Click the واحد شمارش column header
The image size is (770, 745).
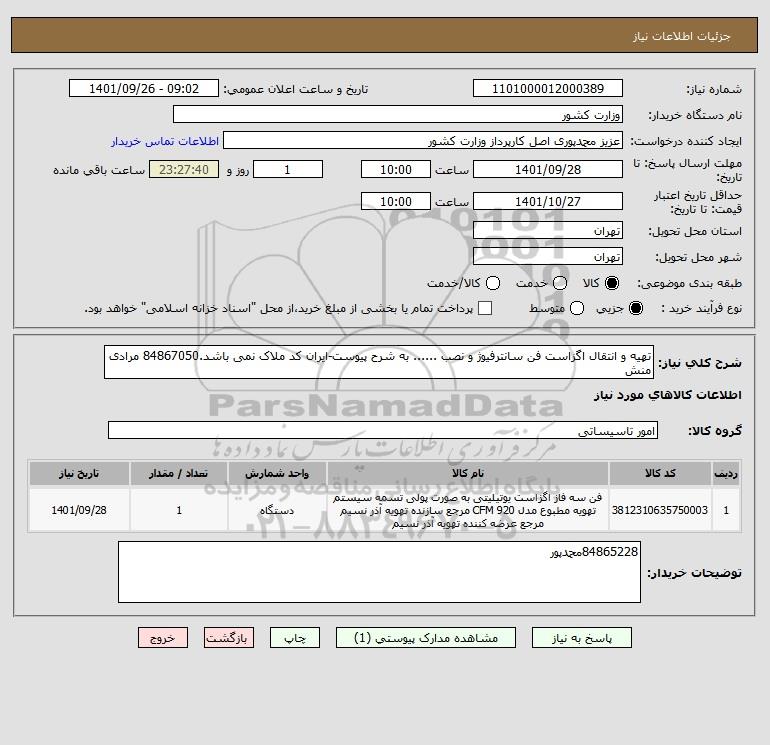point(277,473)
